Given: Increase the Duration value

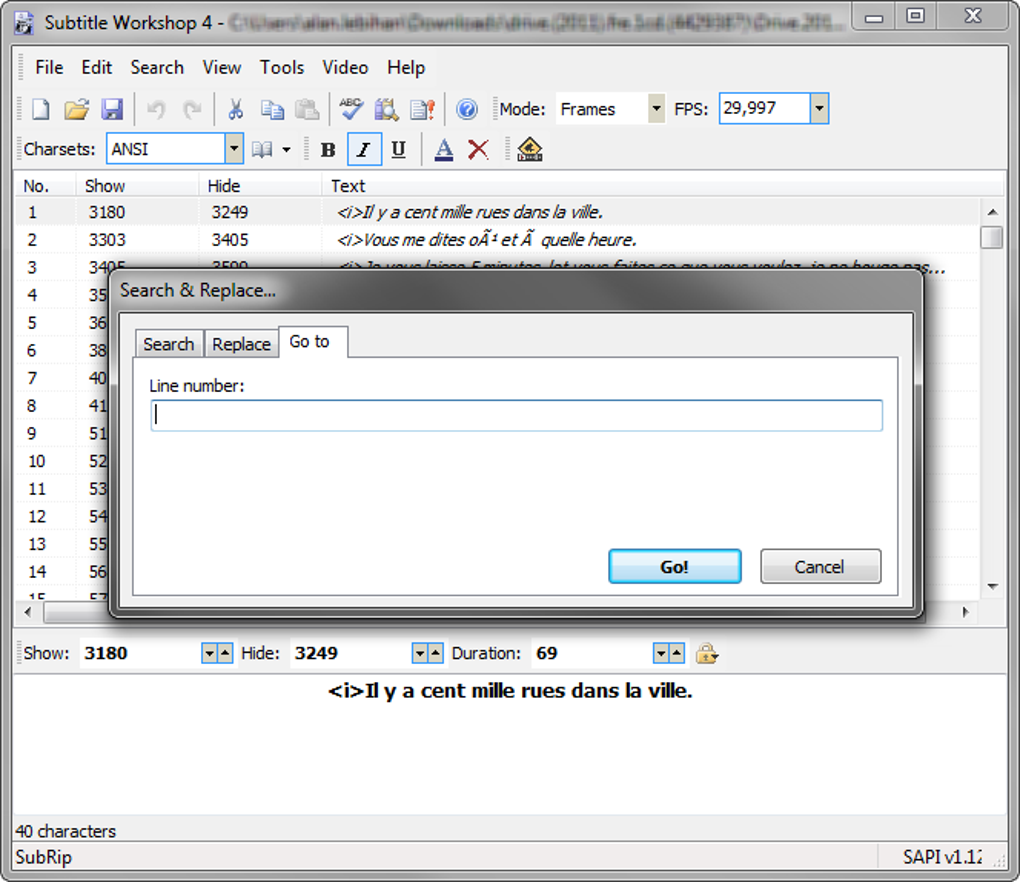Looking at the screenshot, I should click(x=677, y=653).
